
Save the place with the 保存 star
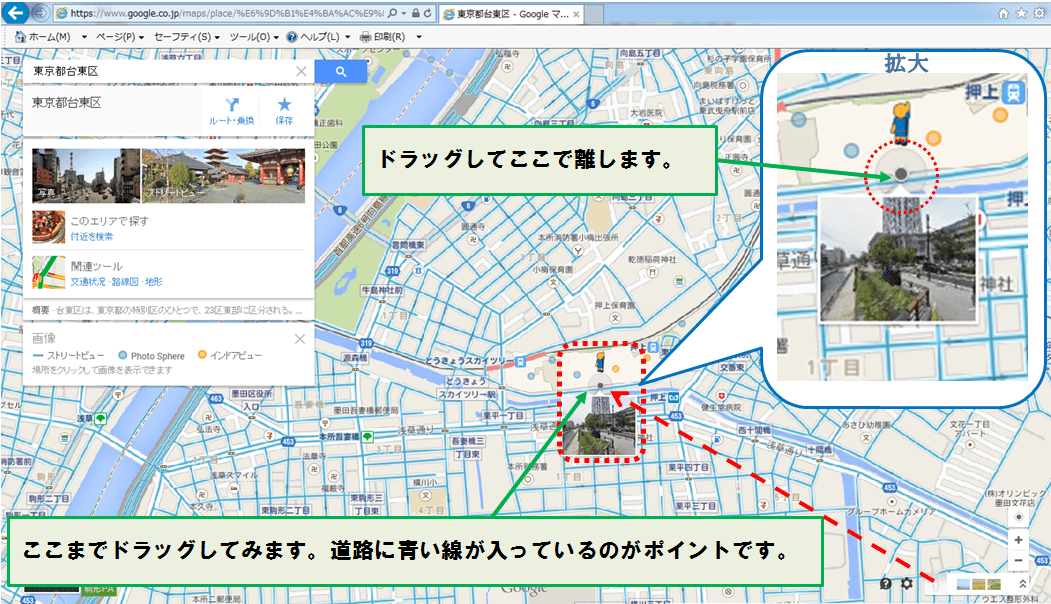[x=284, y=111]
